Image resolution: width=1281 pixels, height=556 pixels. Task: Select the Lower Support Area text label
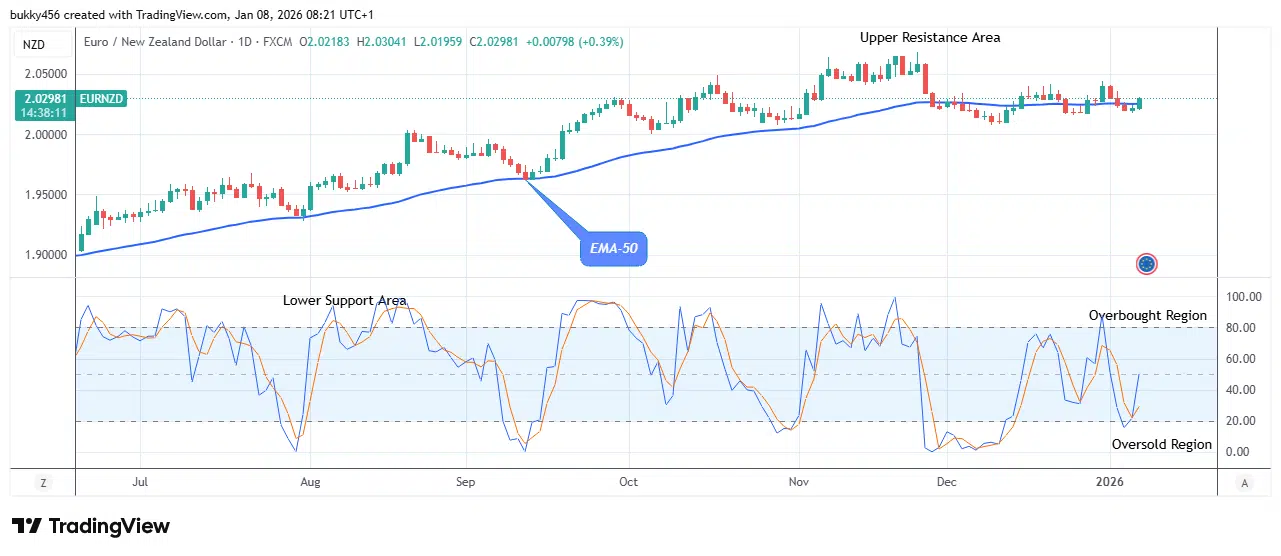tap(344, 300)
